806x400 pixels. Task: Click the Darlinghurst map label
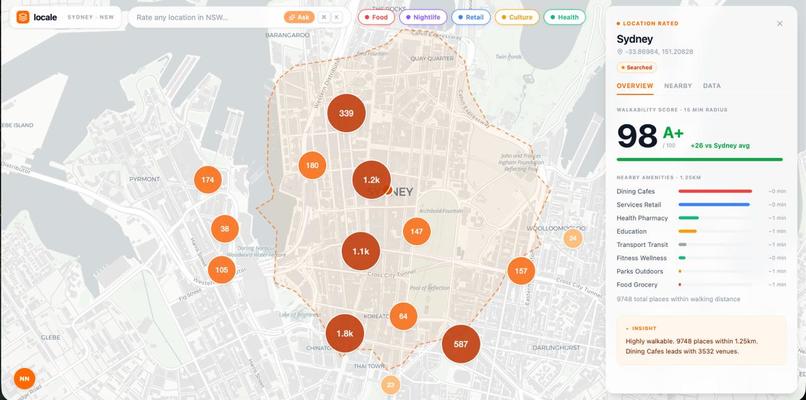[x=556, y=348]
